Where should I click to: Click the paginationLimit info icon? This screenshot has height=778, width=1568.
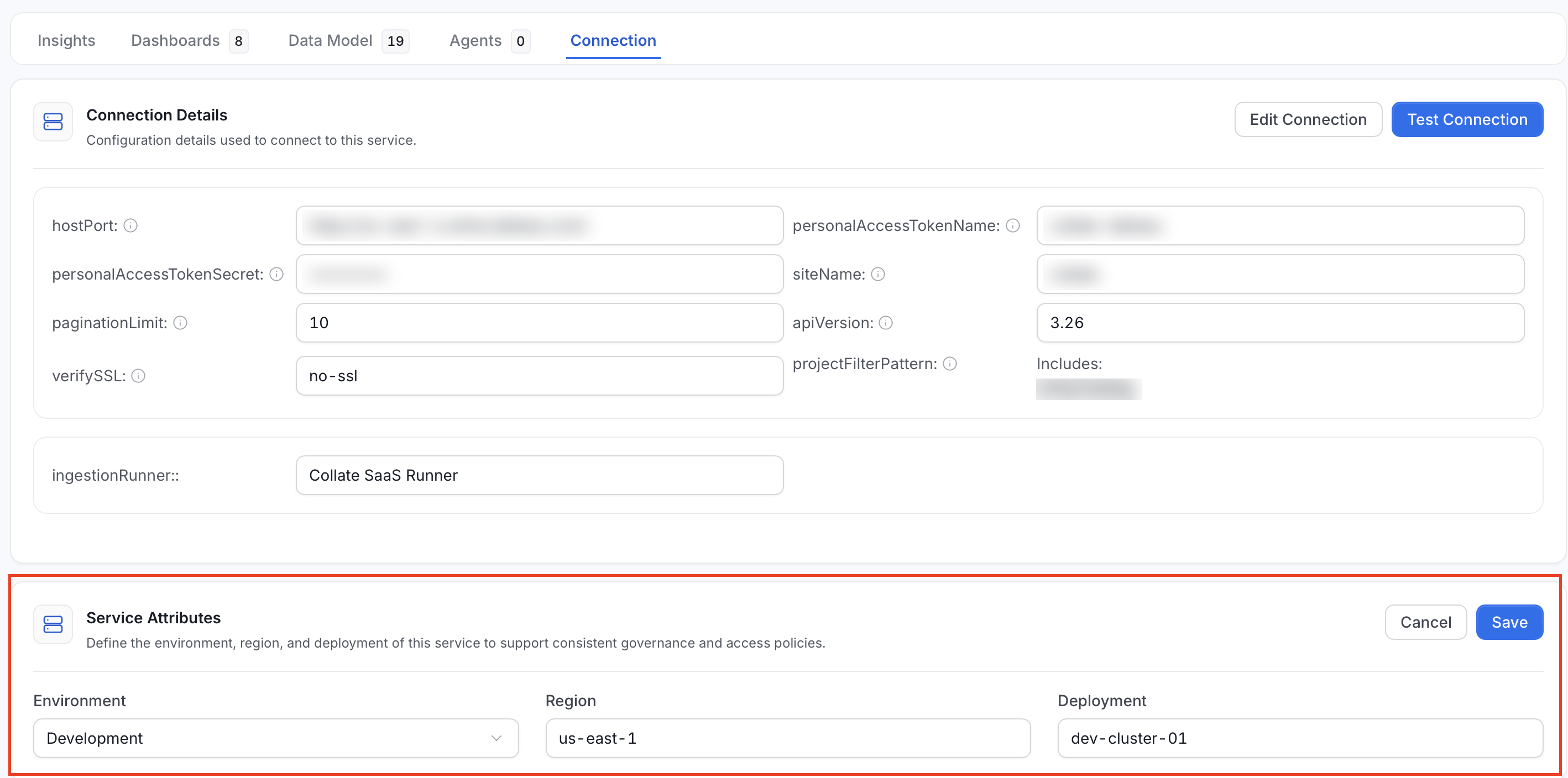tap(180, 322)
